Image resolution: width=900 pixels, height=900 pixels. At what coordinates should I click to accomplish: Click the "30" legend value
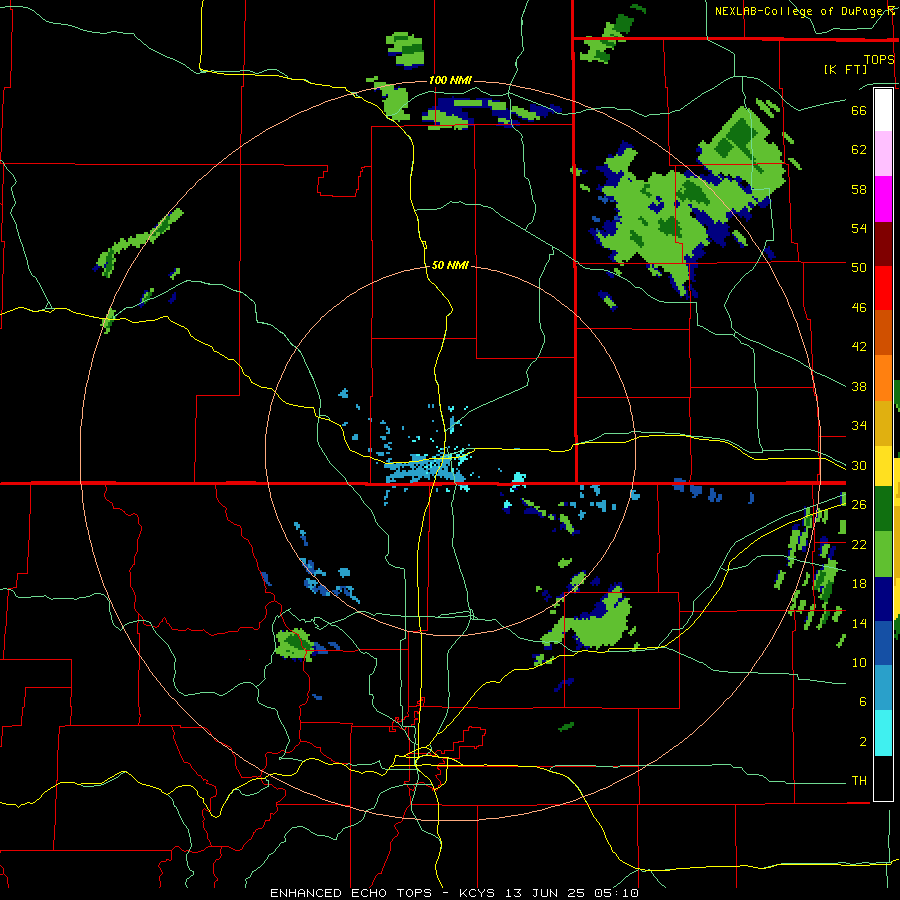pos(859,465)
